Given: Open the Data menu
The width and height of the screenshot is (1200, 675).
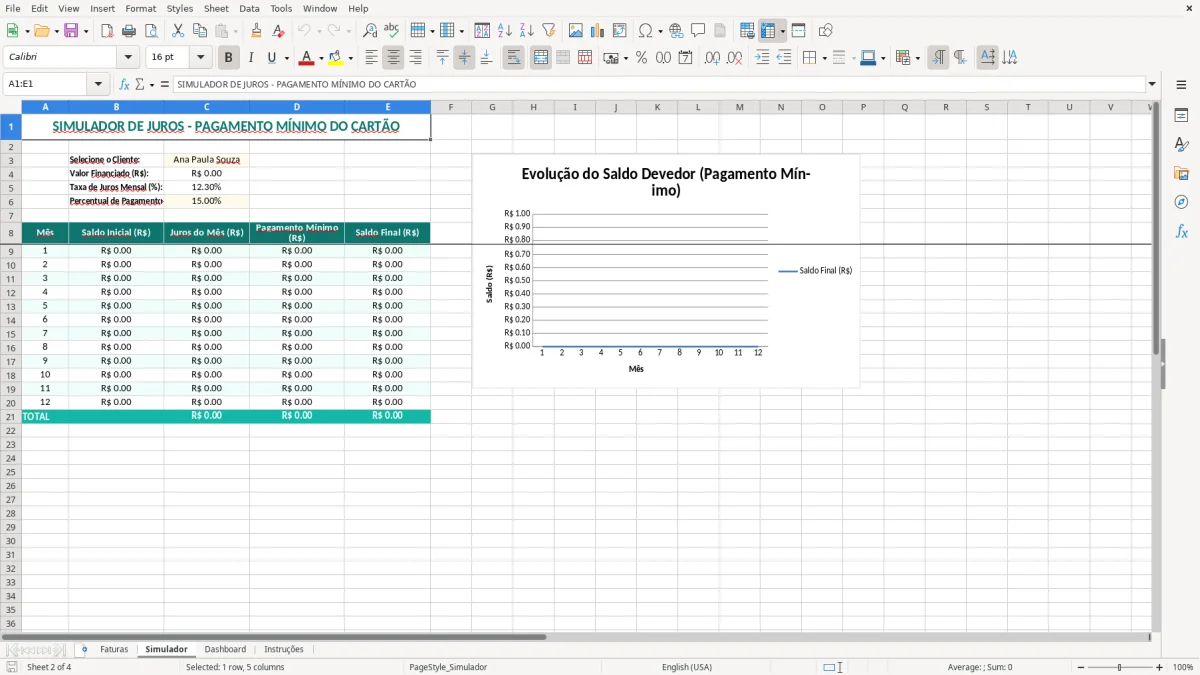Looking at the screenshot, I should coord(249,8).
